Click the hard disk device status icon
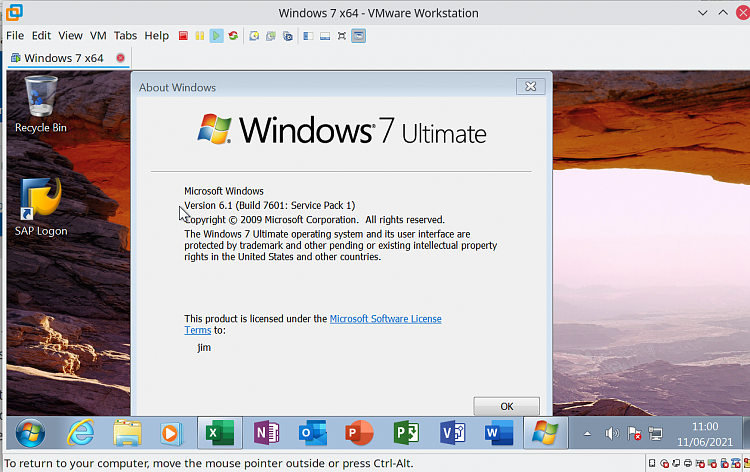The image size is (750, 472). click(x=652, y=463)
